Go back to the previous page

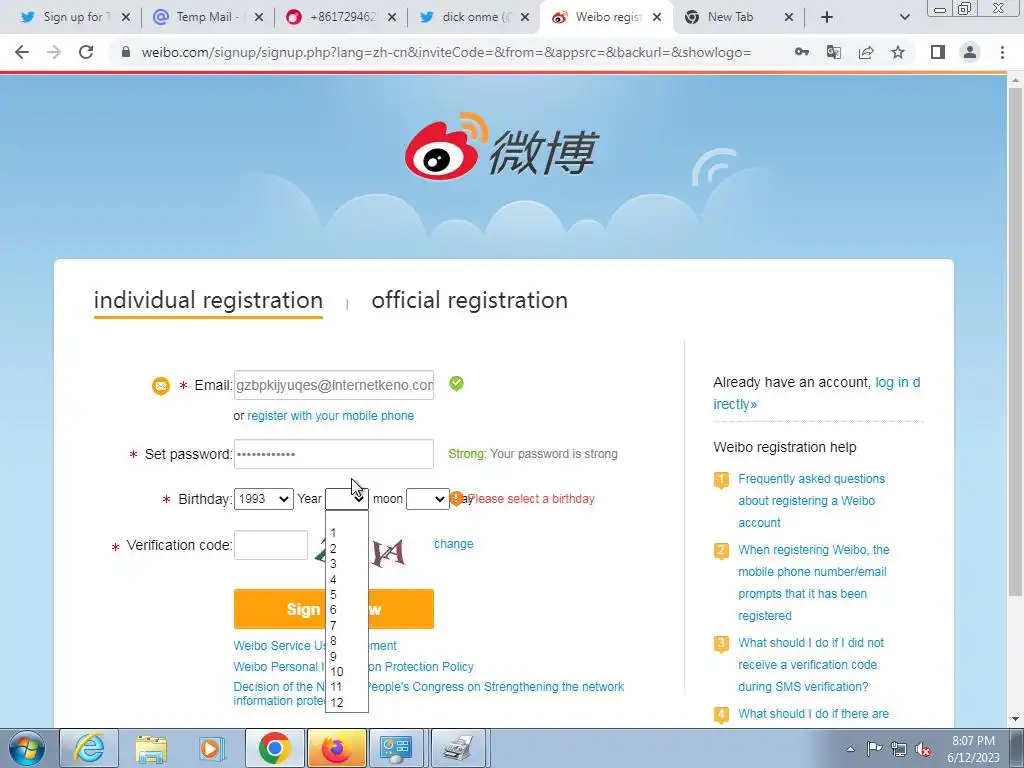point(22,52)
